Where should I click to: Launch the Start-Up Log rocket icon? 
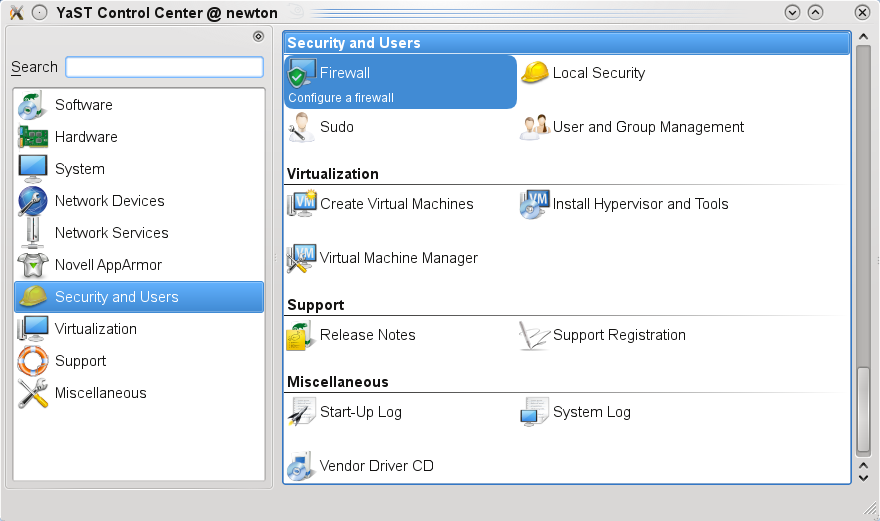pyautogui.click(x=301, y=412)
